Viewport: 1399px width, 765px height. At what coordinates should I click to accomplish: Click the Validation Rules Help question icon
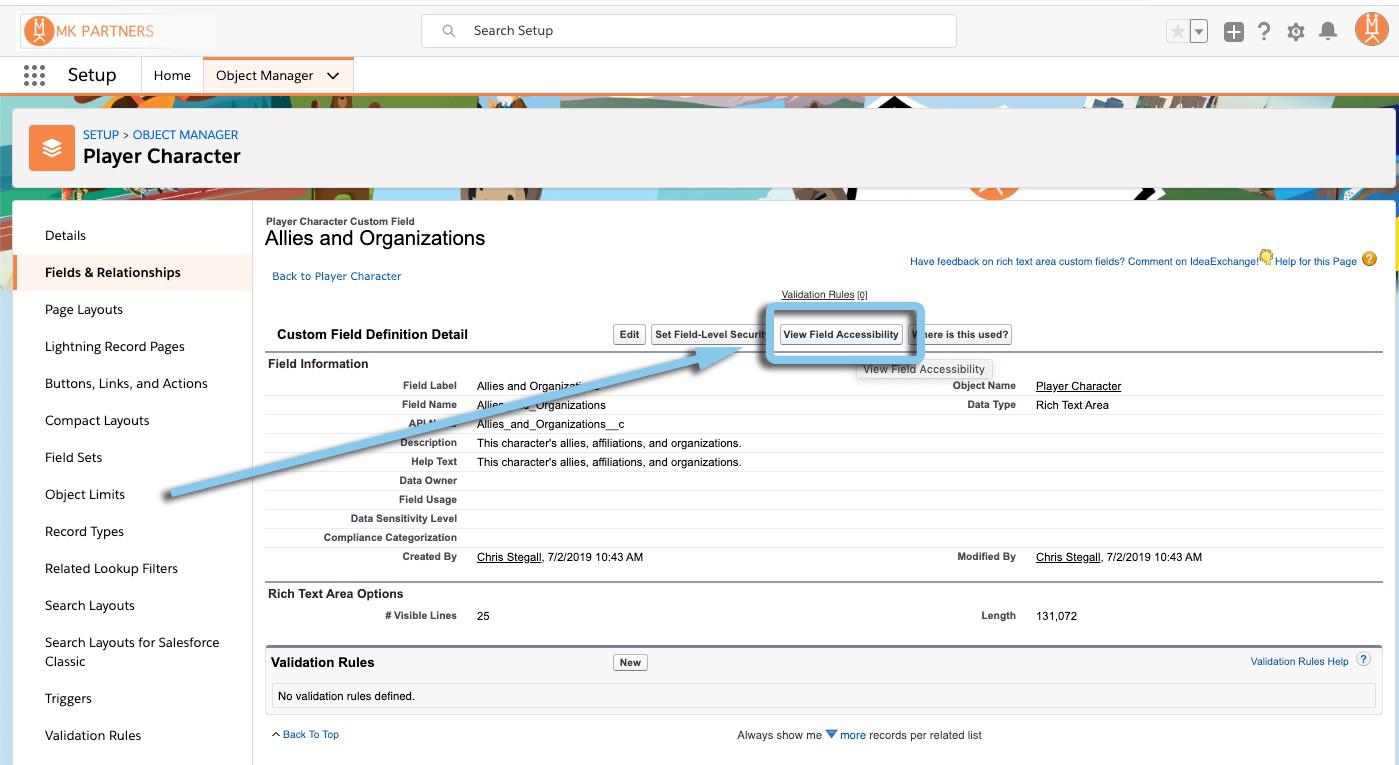click(x=1364, y=661)
